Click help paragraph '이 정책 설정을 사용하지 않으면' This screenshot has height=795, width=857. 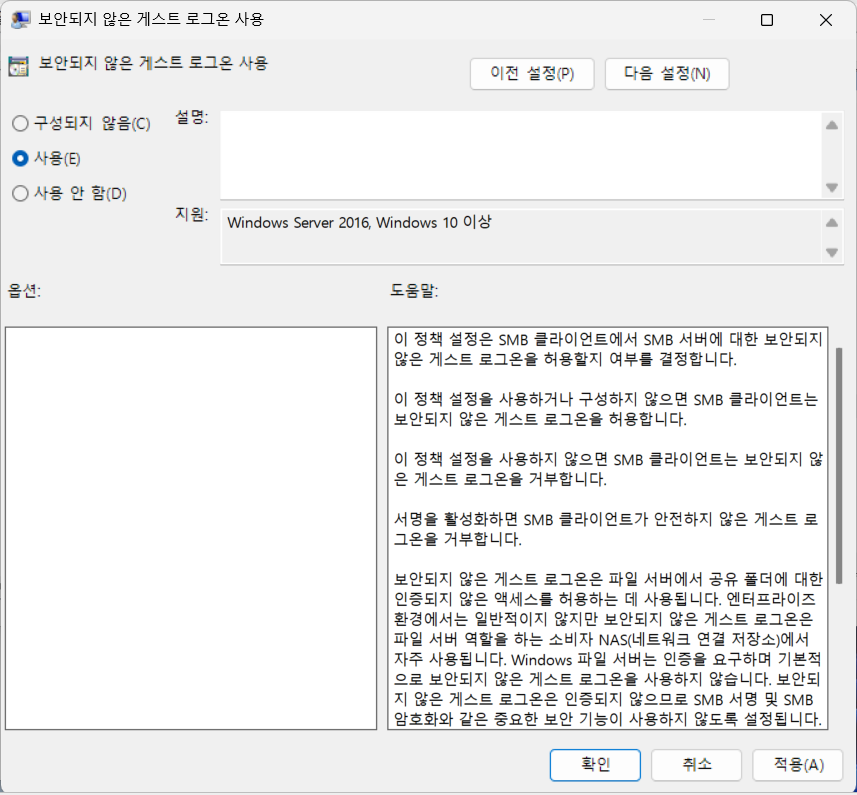[607, 469]
